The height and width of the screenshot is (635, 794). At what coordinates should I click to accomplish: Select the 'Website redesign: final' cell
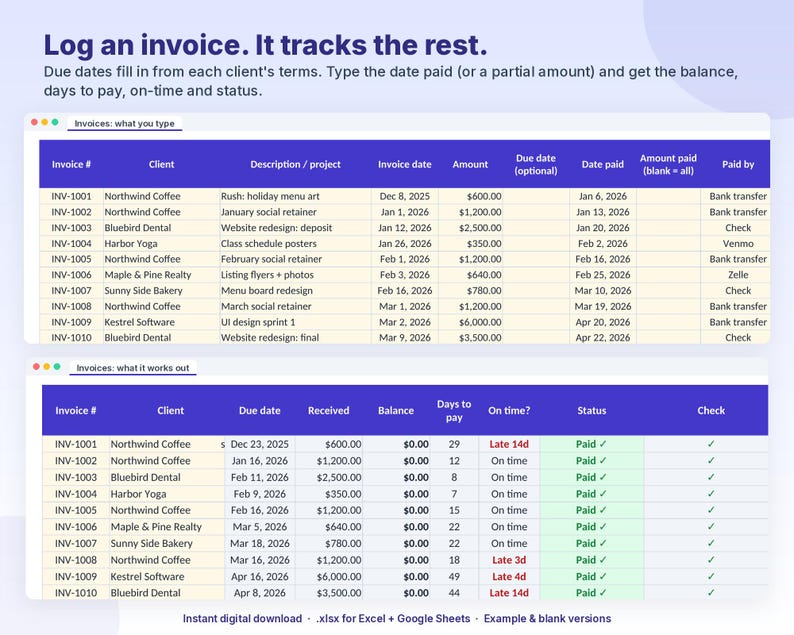[295, 337]
